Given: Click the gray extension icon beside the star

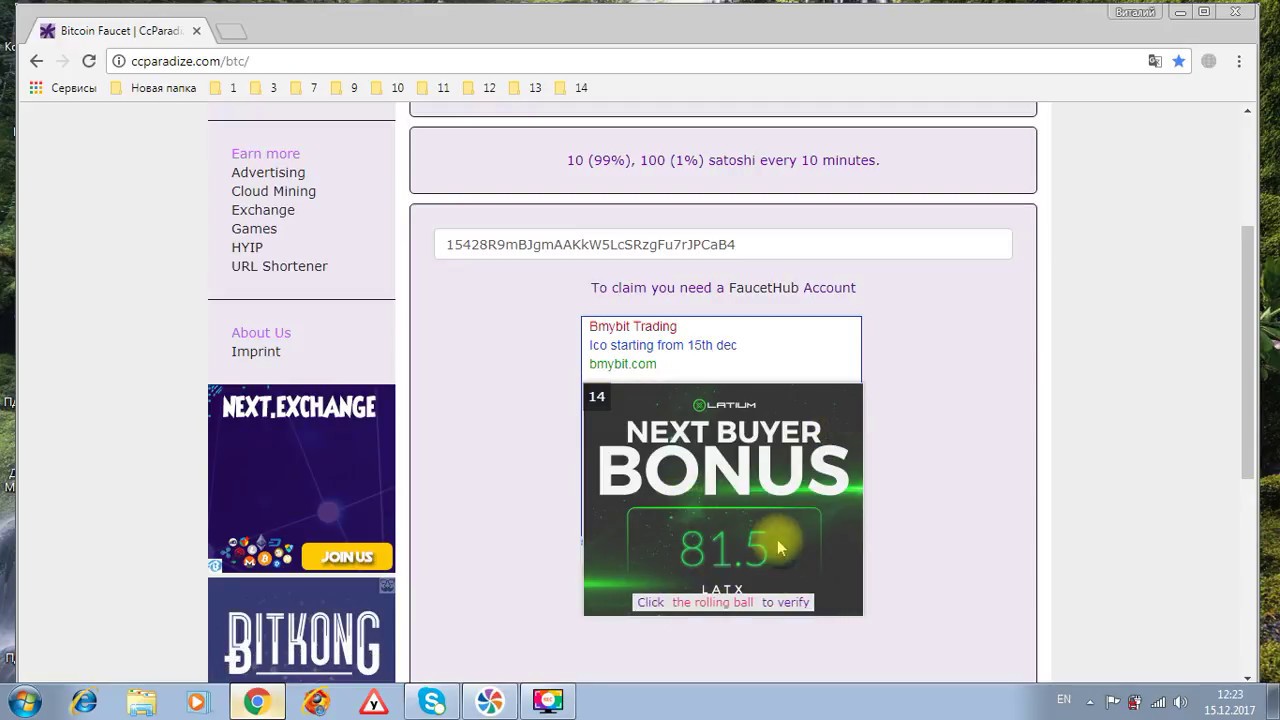Looking at the screenshot, I should click(1209, 61).
